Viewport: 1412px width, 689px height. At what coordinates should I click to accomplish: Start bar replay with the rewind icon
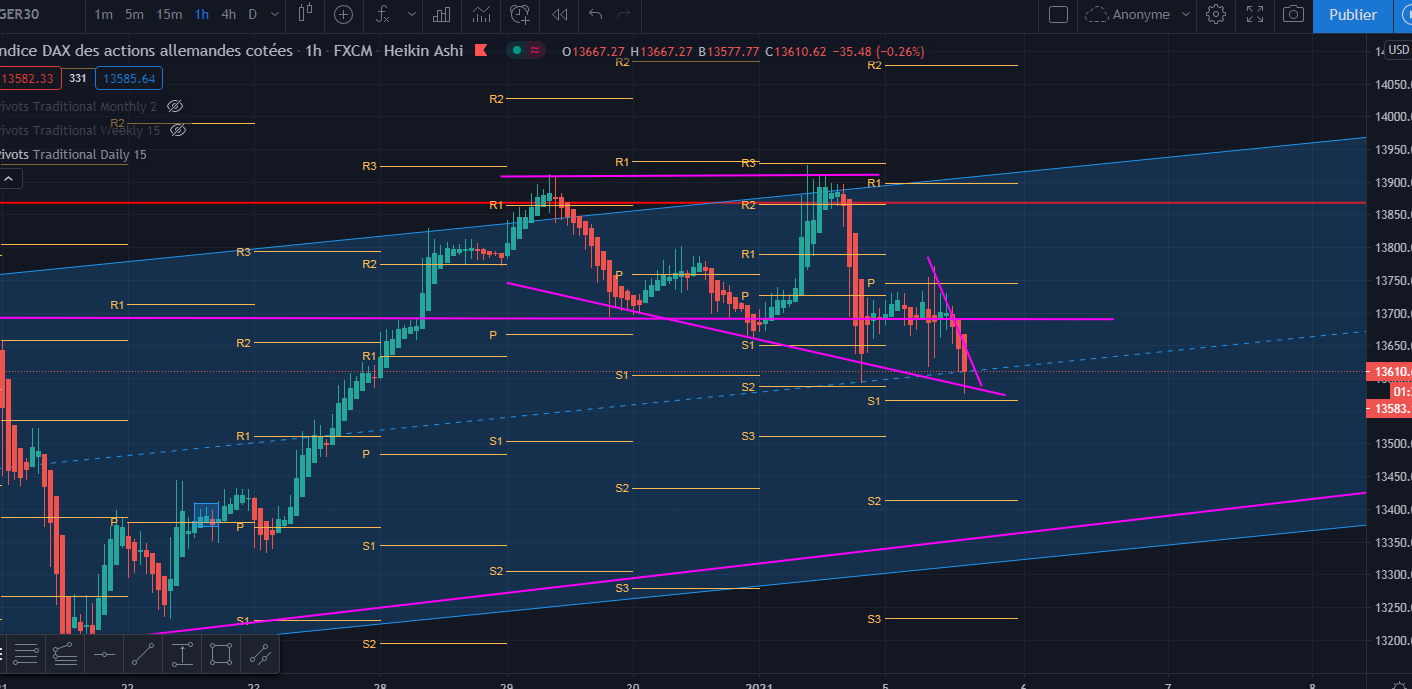pyautogui.click(x=560, y=14)
